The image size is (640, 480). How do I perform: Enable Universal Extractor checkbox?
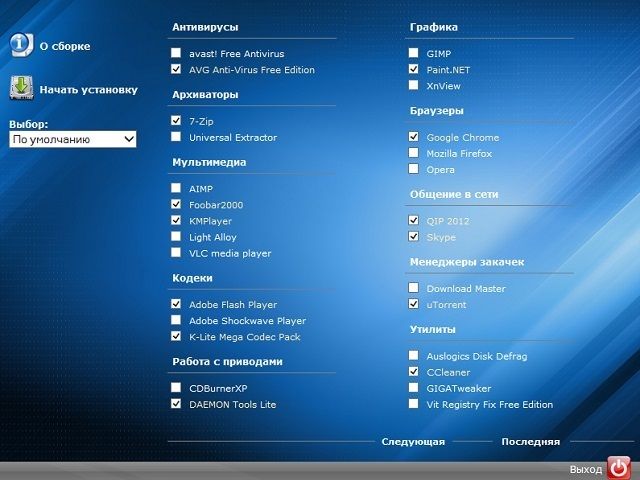[x=176, y=136]
